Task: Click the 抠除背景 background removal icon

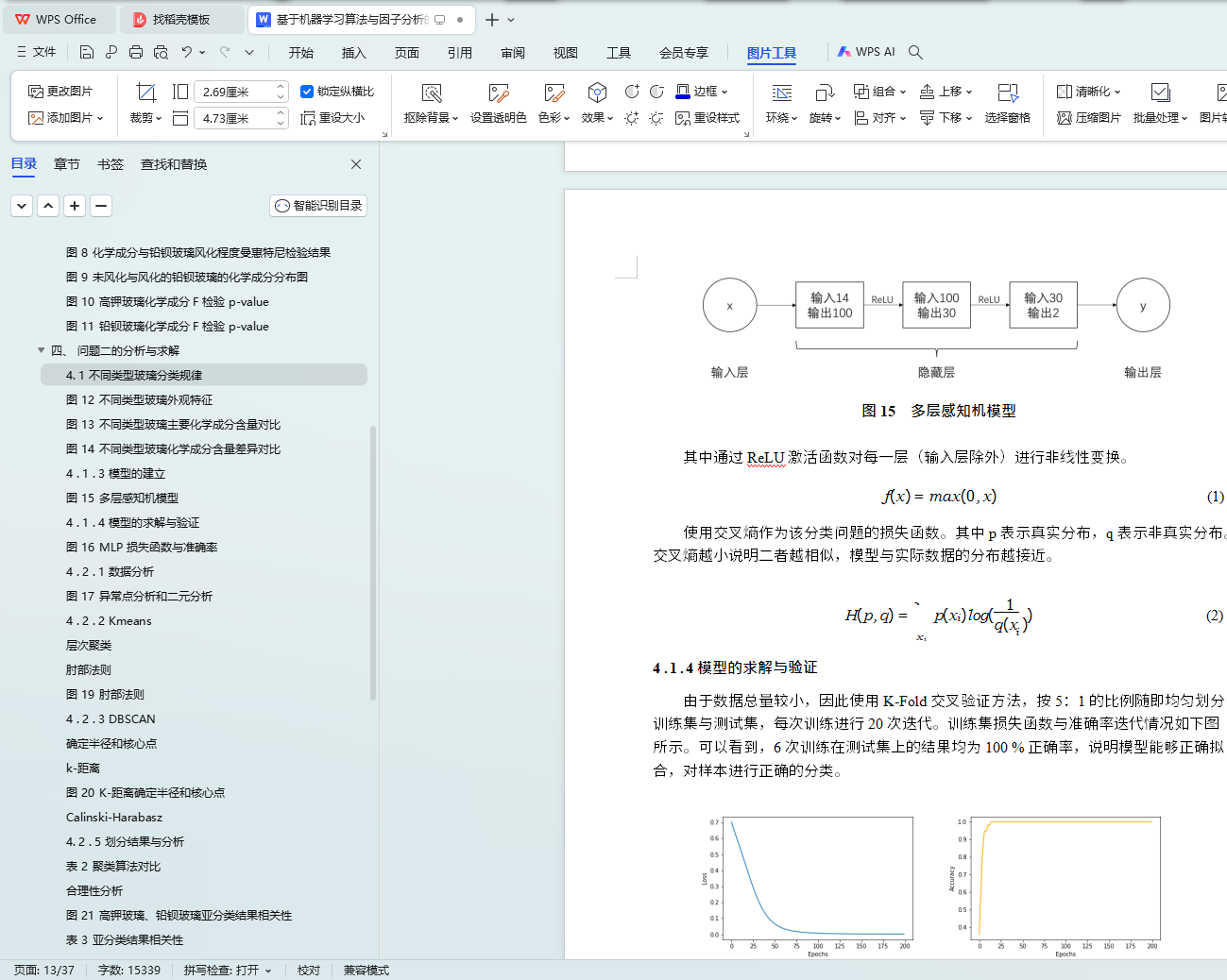Action: (431, 93)
